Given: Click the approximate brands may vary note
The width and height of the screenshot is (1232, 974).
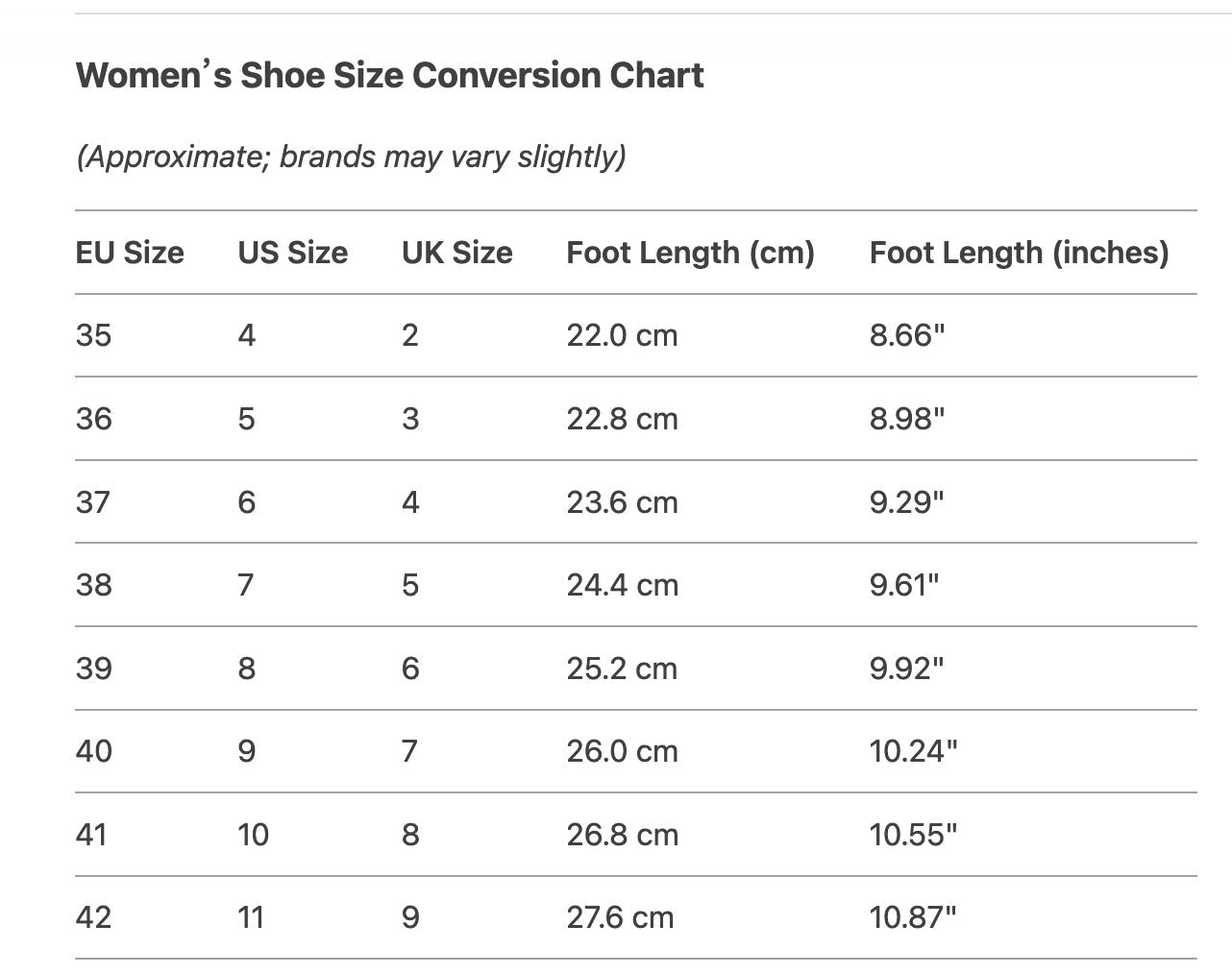Looking at the screenshot, I should click(351, 156).
